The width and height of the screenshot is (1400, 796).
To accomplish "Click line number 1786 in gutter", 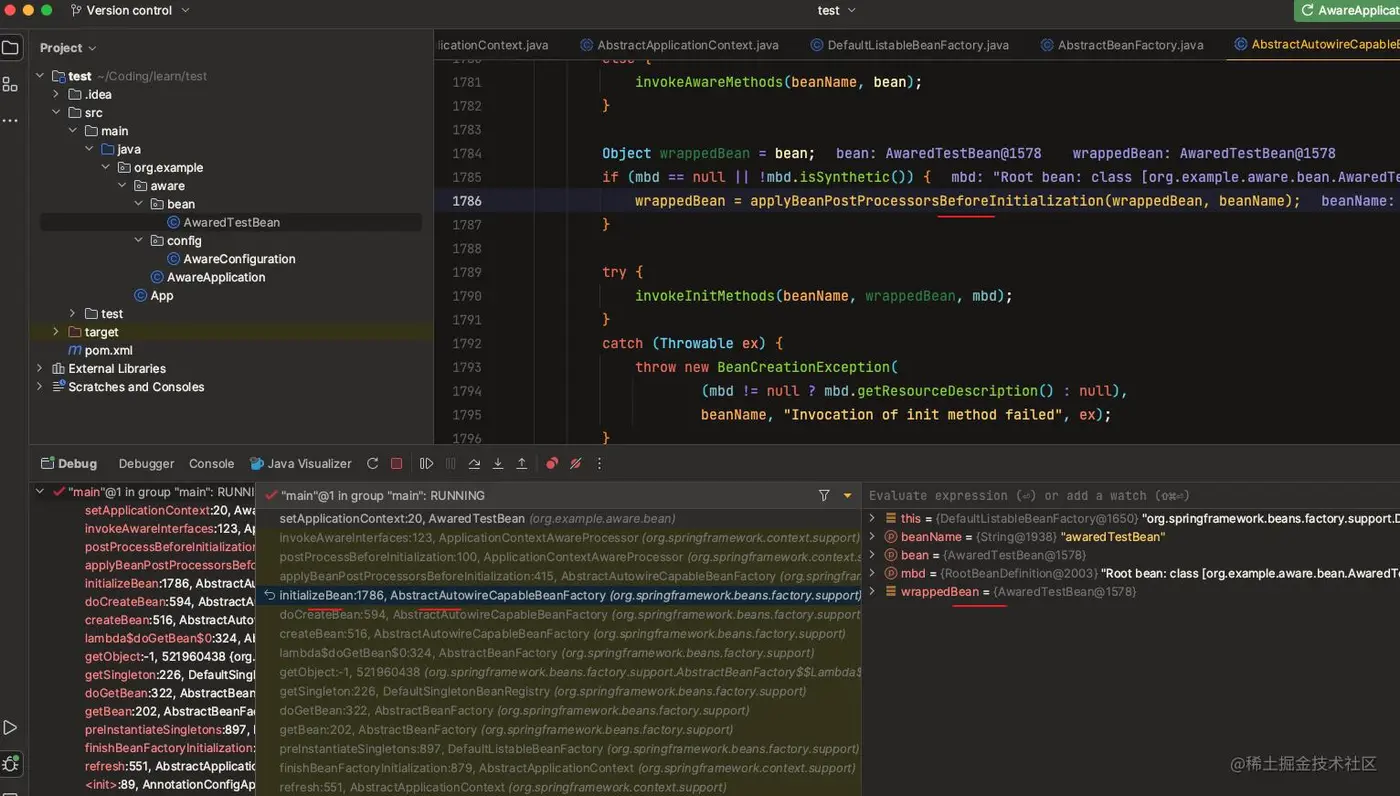I will point(466,201).
